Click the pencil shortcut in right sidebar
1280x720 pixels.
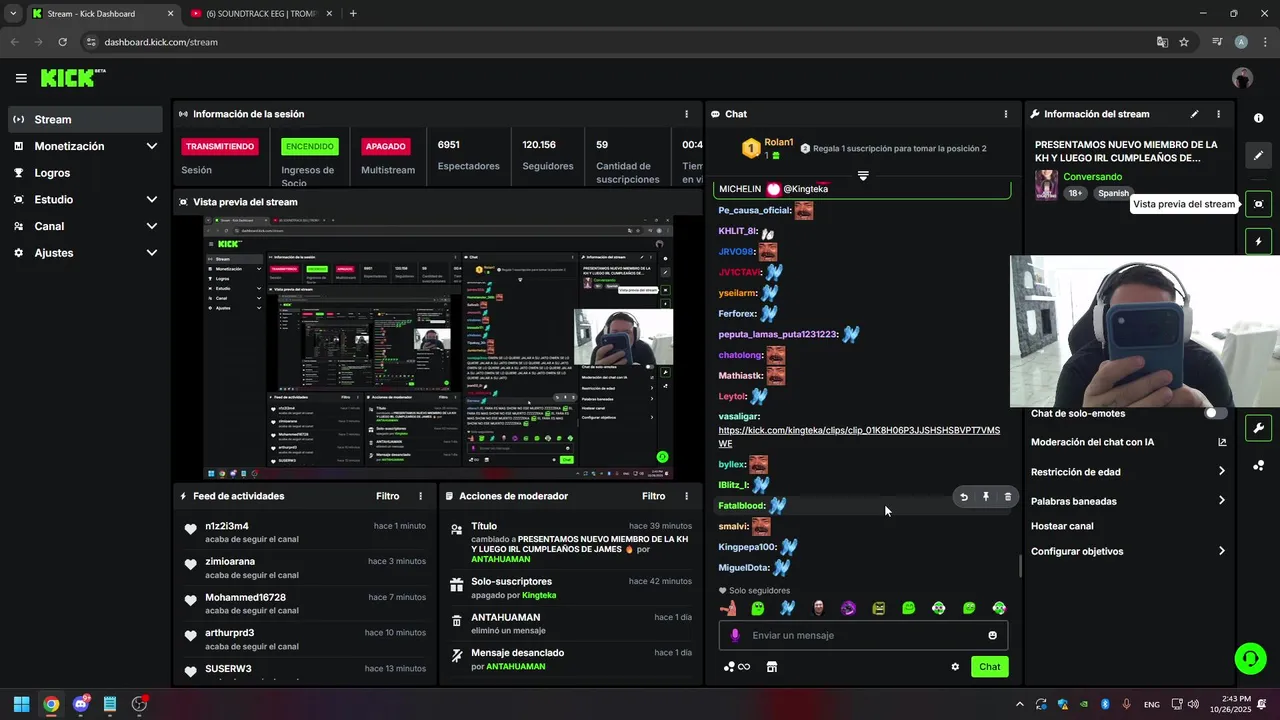click(1258, 156)
